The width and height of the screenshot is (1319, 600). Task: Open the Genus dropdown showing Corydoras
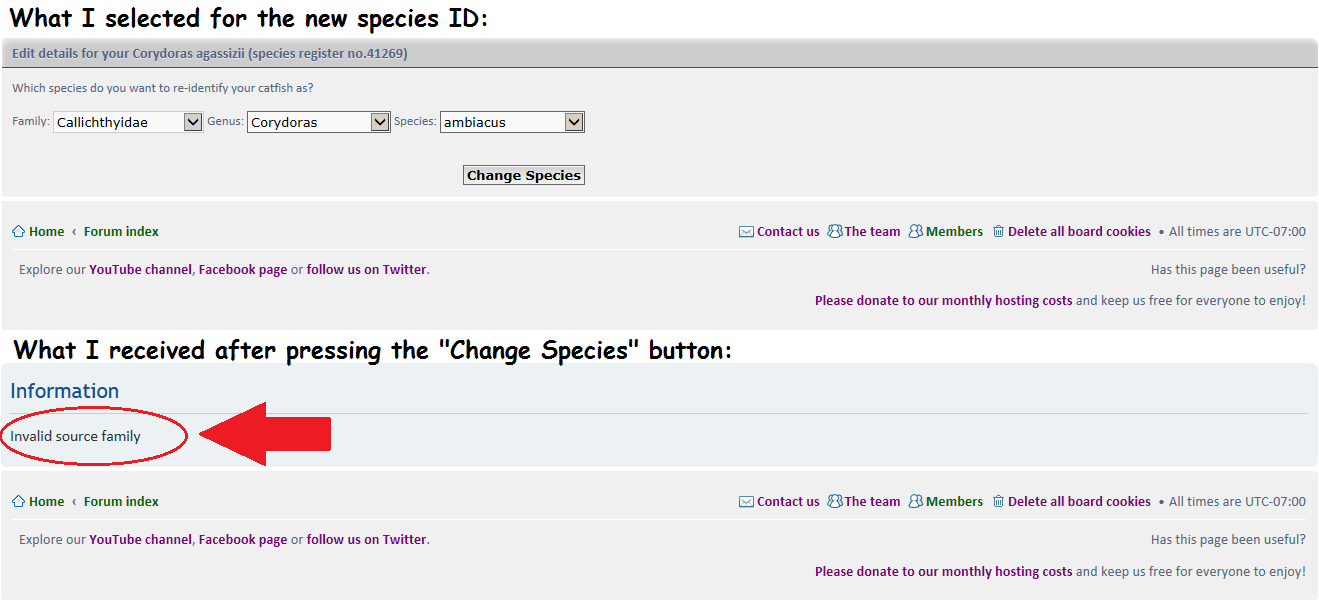[x=319, y=122]
